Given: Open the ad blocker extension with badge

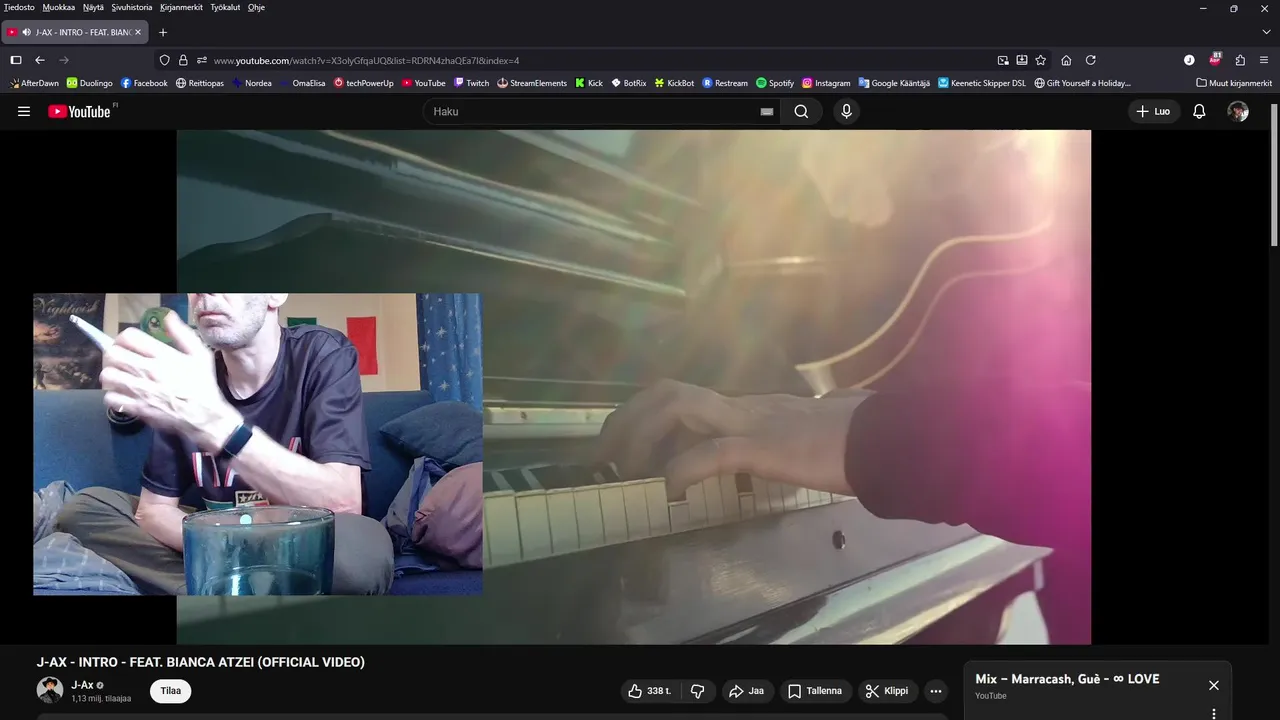Looking at the screenshot, I should 1215,59.
